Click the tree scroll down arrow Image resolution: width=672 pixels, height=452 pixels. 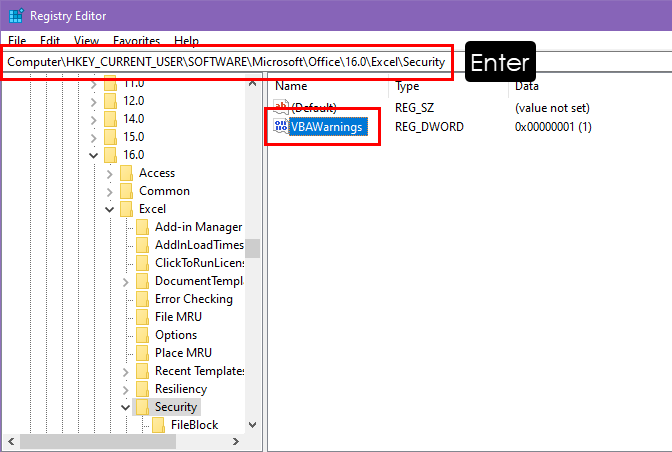coord(252,425)
